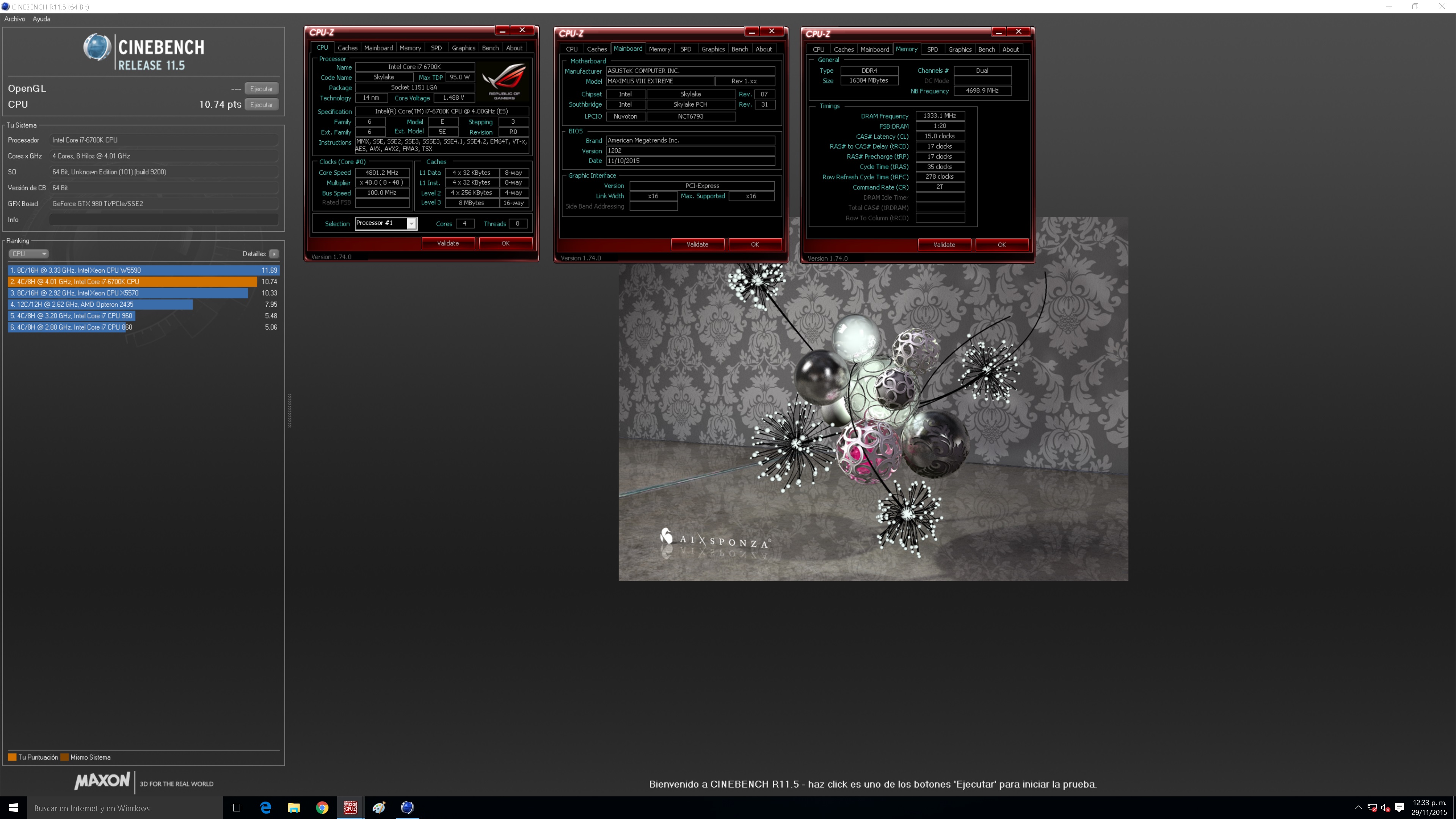This screenshot has width=1456, height=819.
Task: Run the CPU test with Ejecutar
Action: [x=261, y=105]
